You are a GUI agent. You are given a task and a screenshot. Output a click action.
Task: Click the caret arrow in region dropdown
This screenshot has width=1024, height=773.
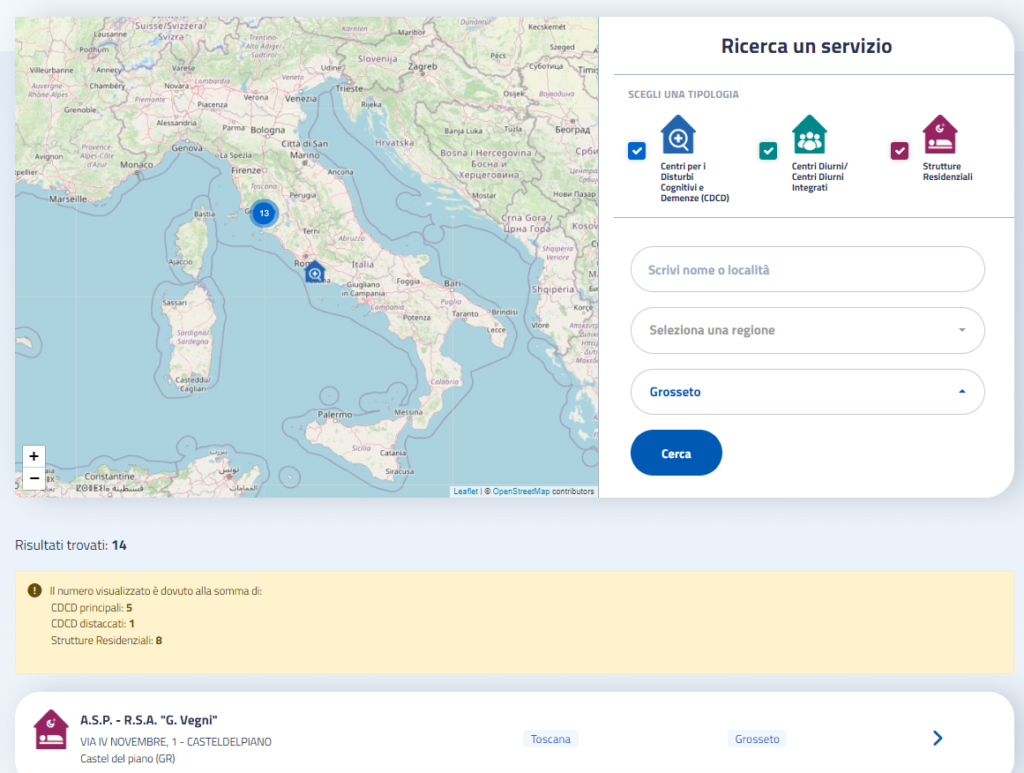pos(962,330)
